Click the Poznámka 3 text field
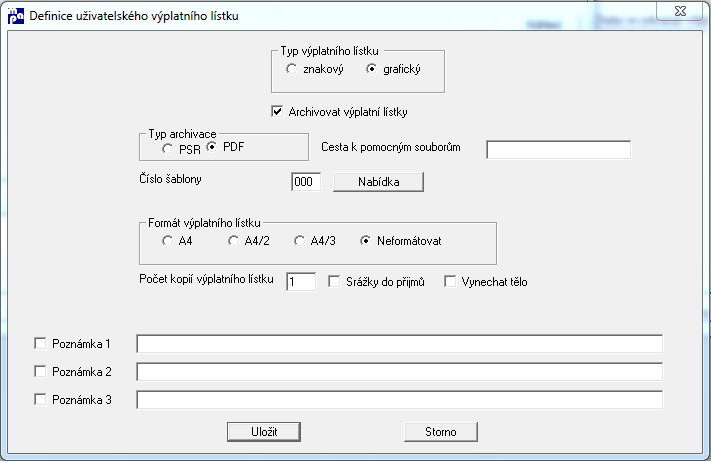 (x=399, y=399)
